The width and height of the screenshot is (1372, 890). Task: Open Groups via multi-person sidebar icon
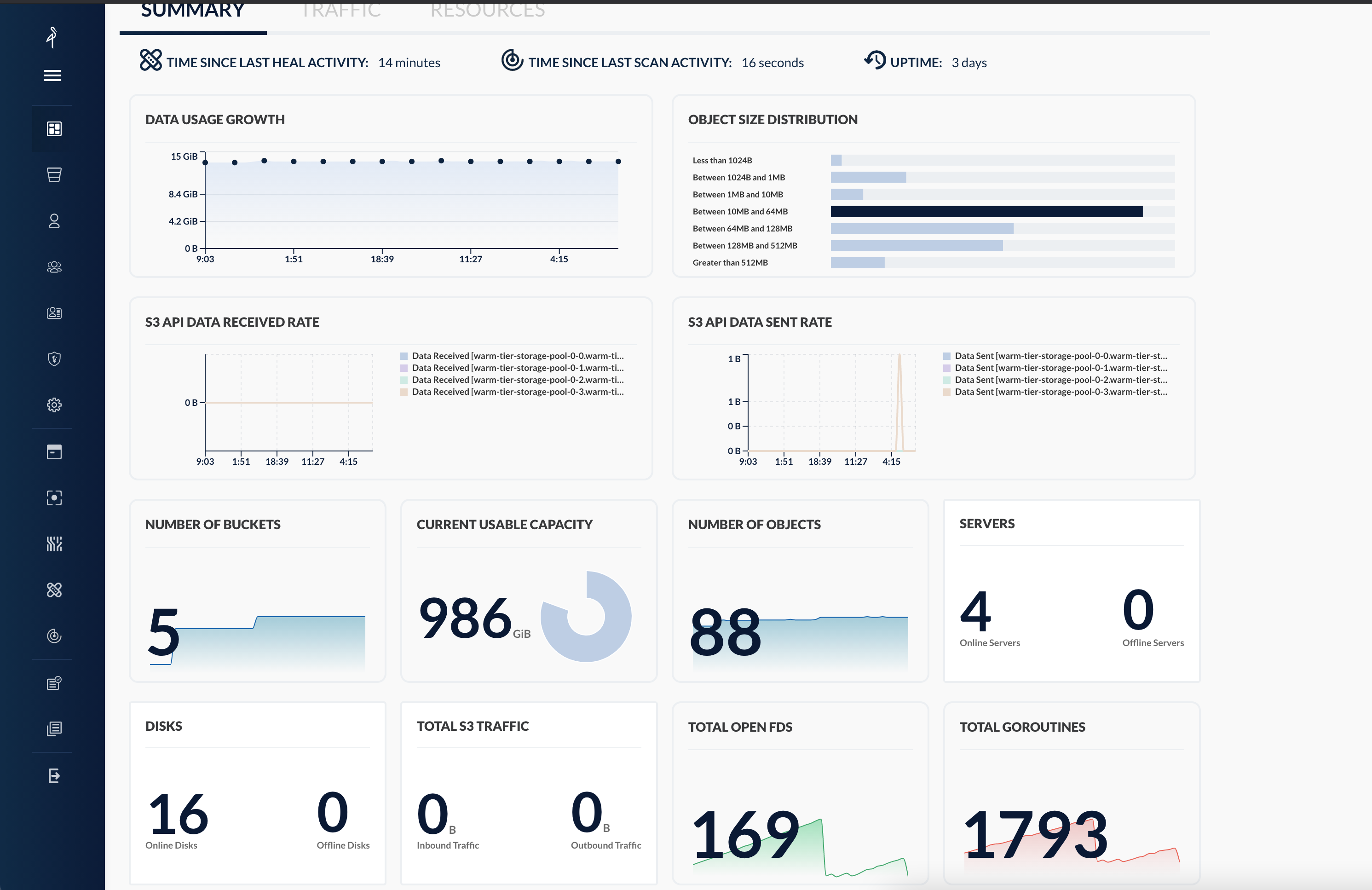(x=54, y=267)
